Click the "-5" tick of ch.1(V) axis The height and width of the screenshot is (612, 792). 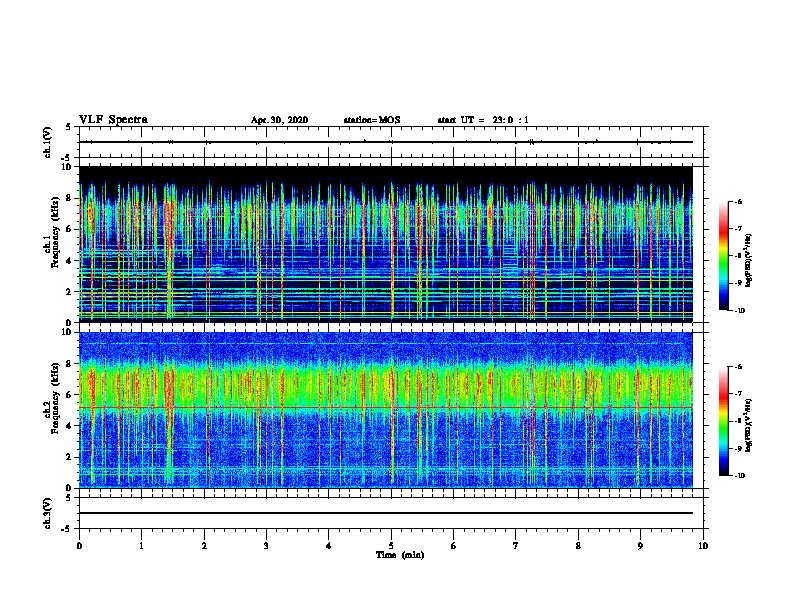tap(67, 158)
